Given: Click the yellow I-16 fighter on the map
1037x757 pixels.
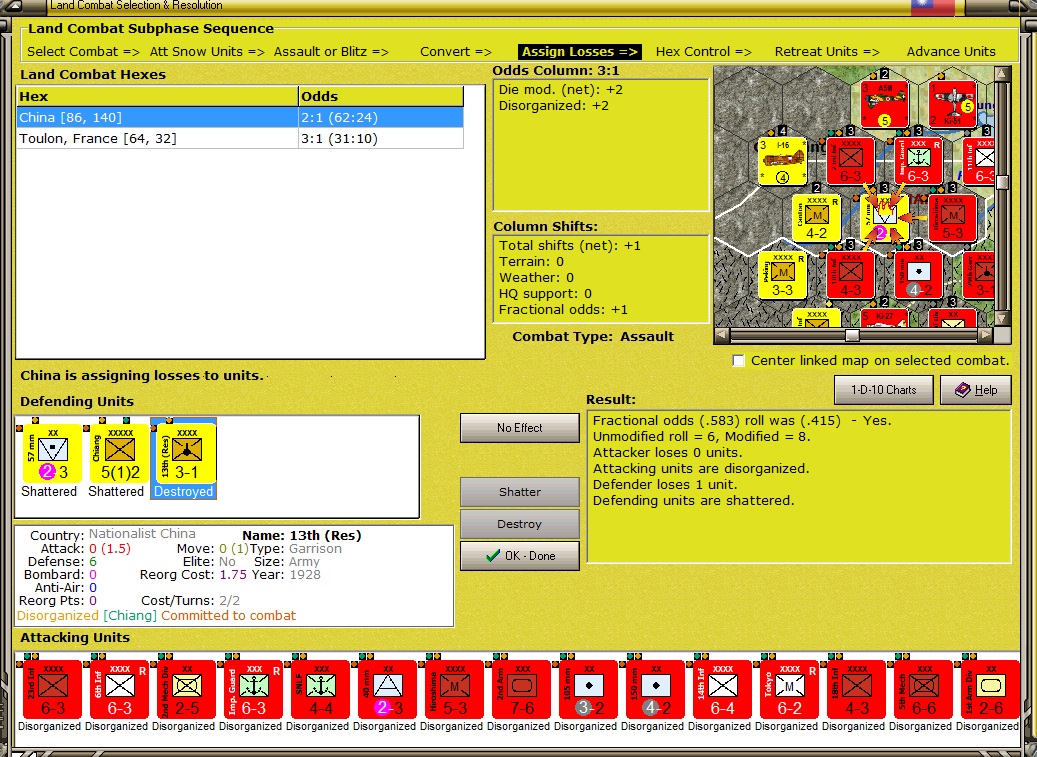Looking at the screenshot, I should [x=783, y=161].
